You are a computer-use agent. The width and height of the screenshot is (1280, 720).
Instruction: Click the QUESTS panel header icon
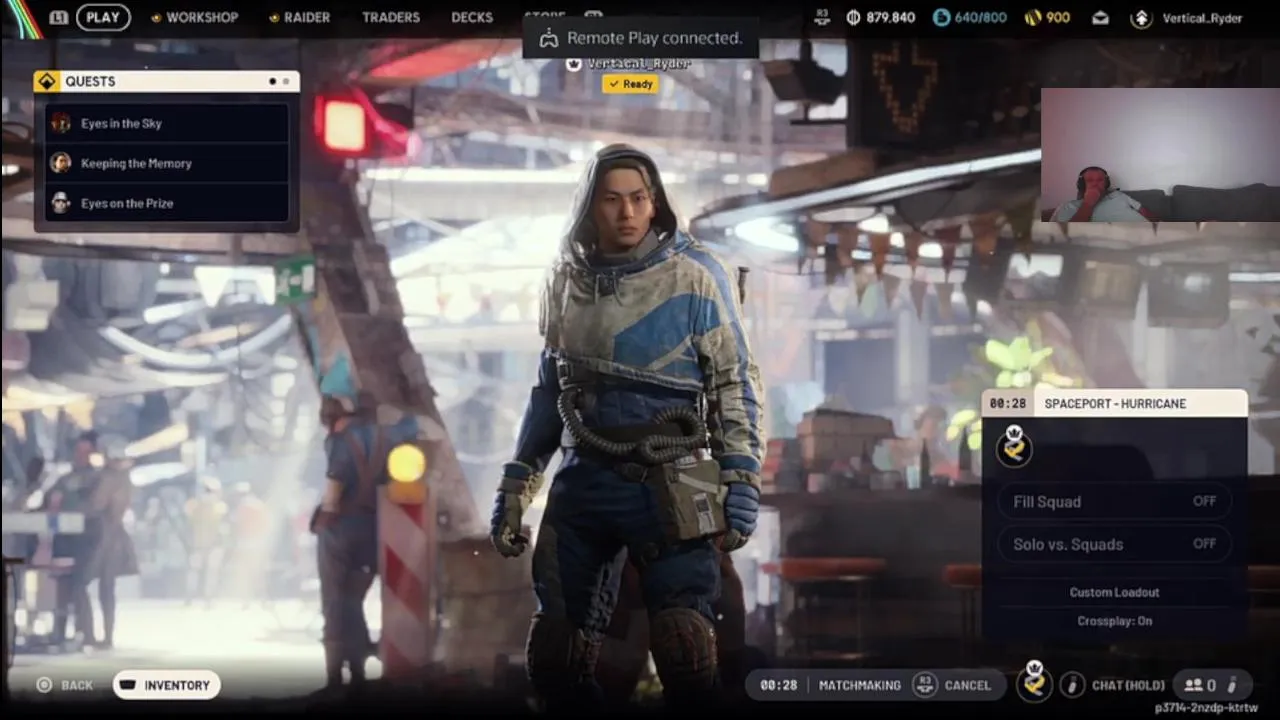click(47, 81)
